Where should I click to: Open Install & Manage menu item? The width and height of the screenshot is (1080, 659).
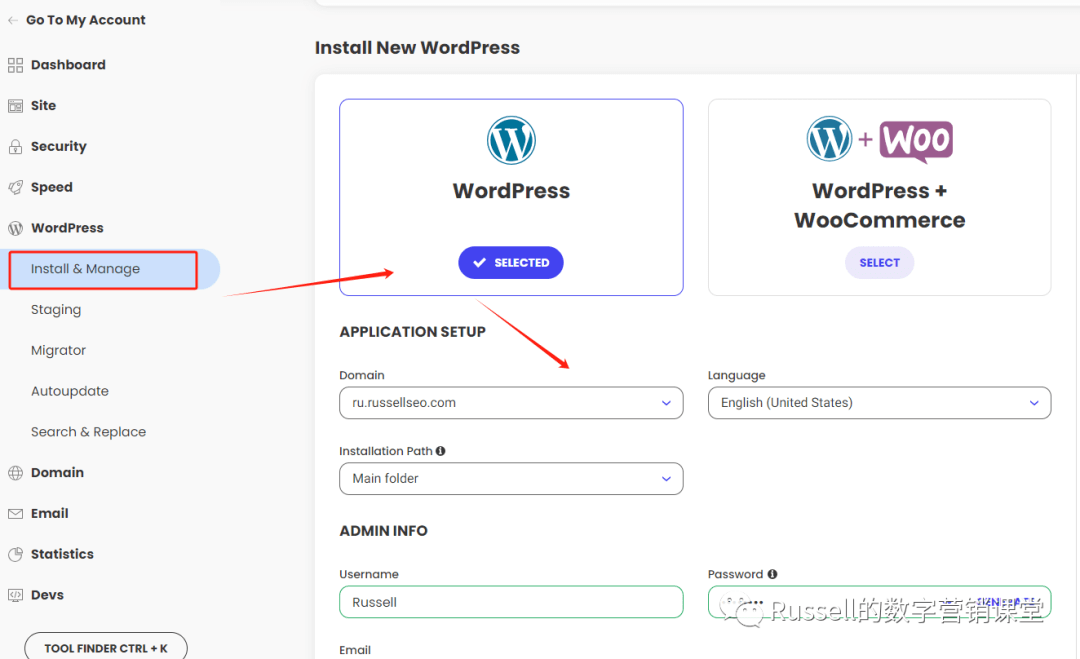(x=86, y=269)
